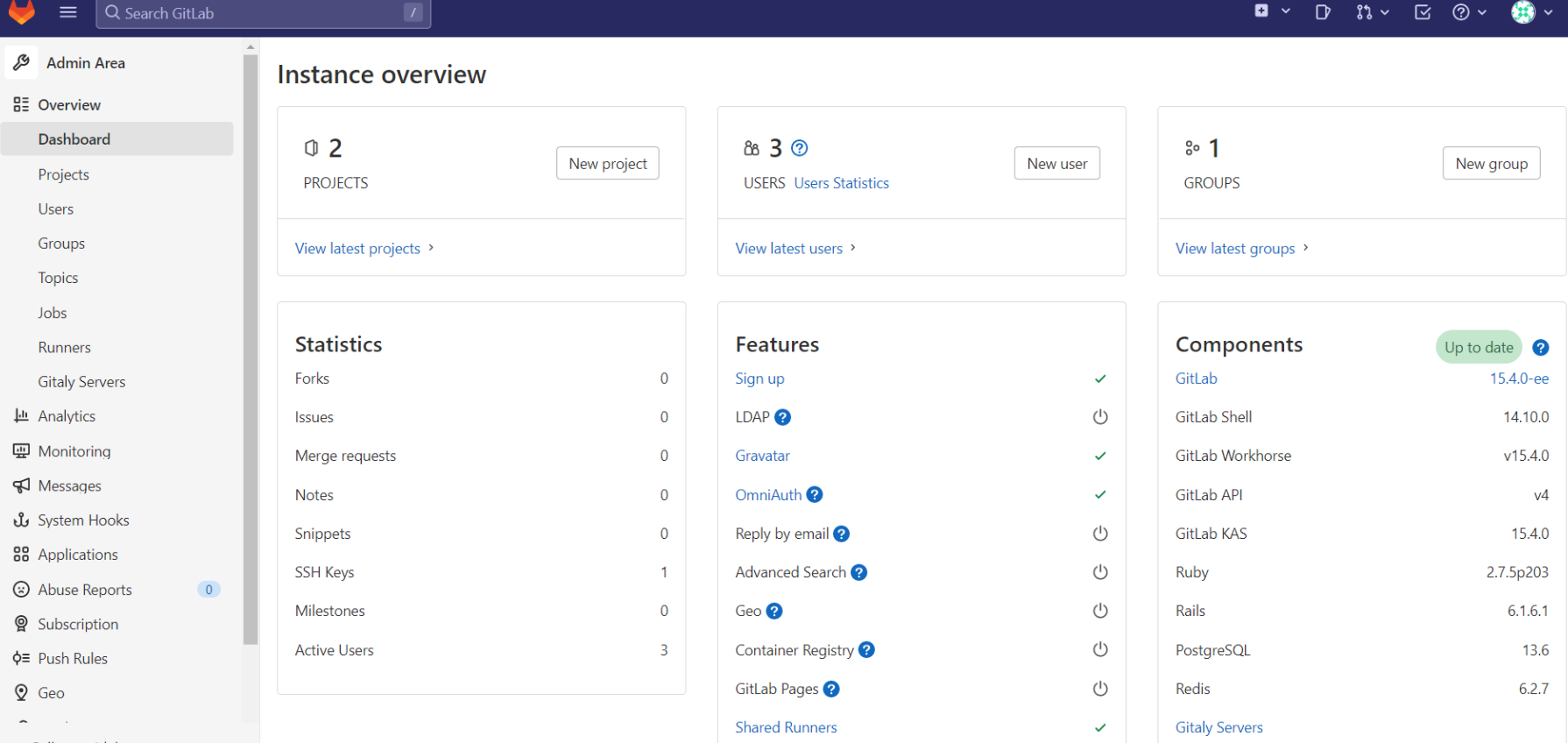Click the help icon next to OmniAuth
The image size is (1568, 743).
click(814, 494)
